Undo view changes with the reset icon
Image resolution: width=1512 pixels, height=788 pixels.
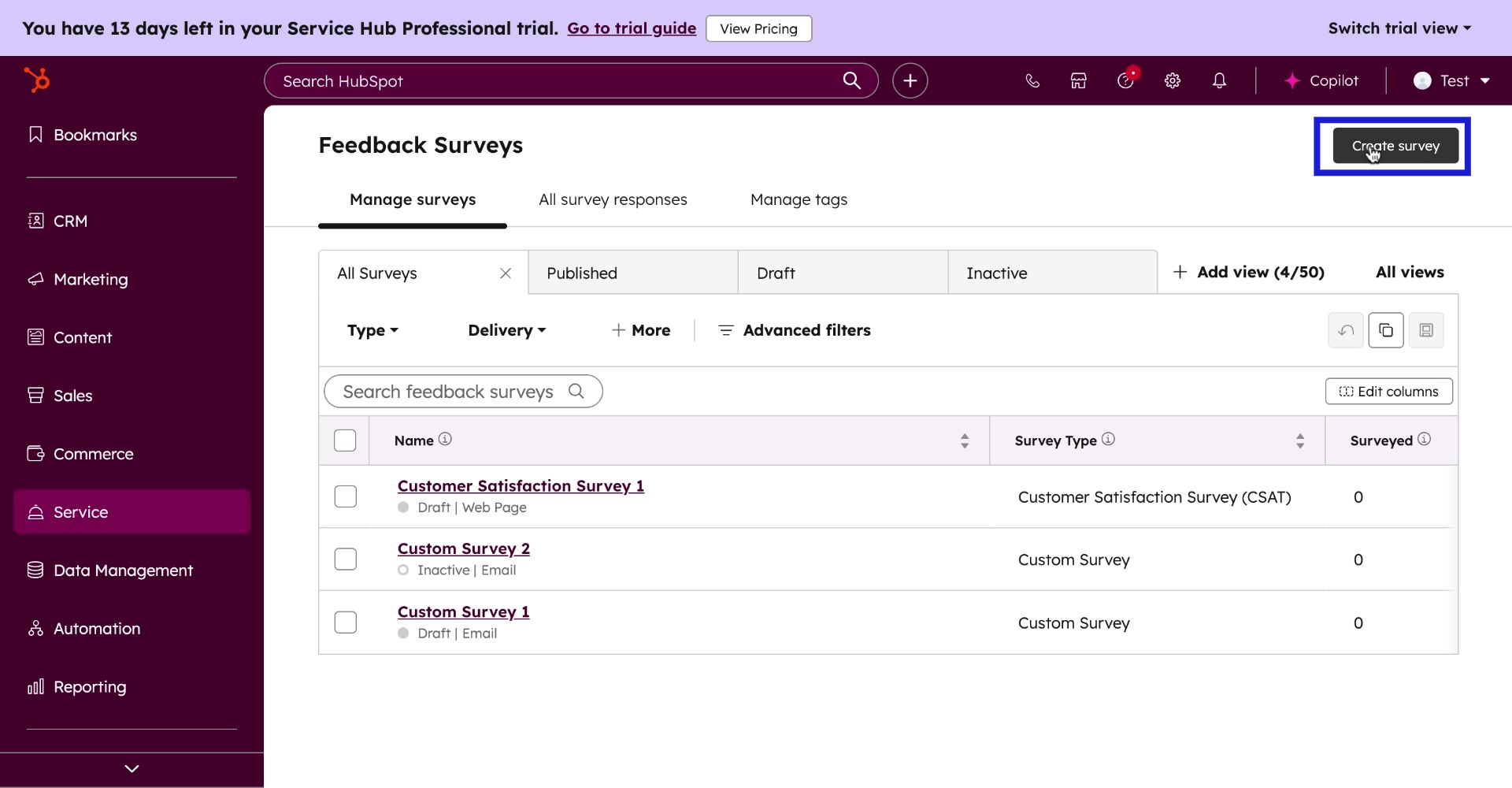coord(1346,330)
